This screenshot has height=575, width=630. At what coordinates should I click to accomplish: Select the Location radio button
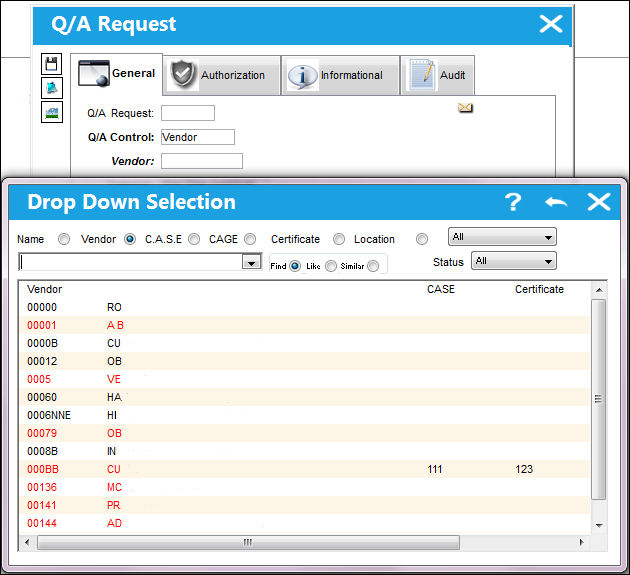click(421, 239)
